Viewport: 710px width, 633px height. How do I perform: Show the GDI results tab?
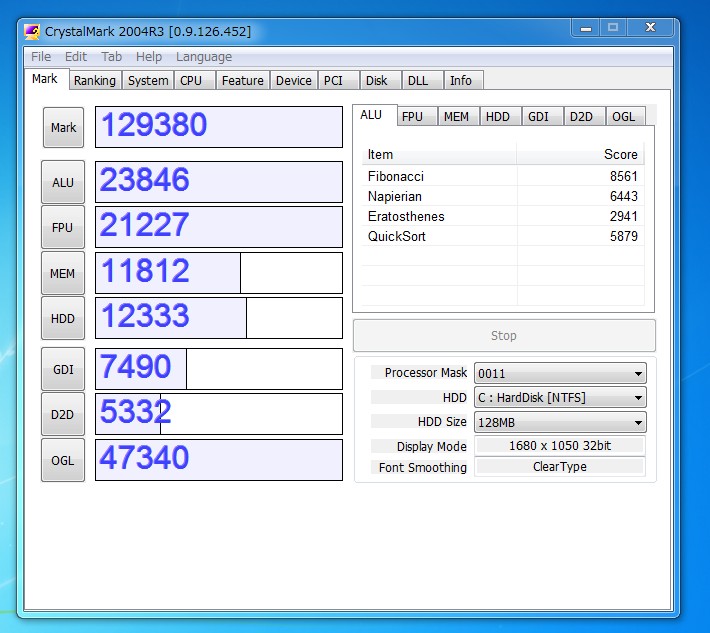point(542,116)
